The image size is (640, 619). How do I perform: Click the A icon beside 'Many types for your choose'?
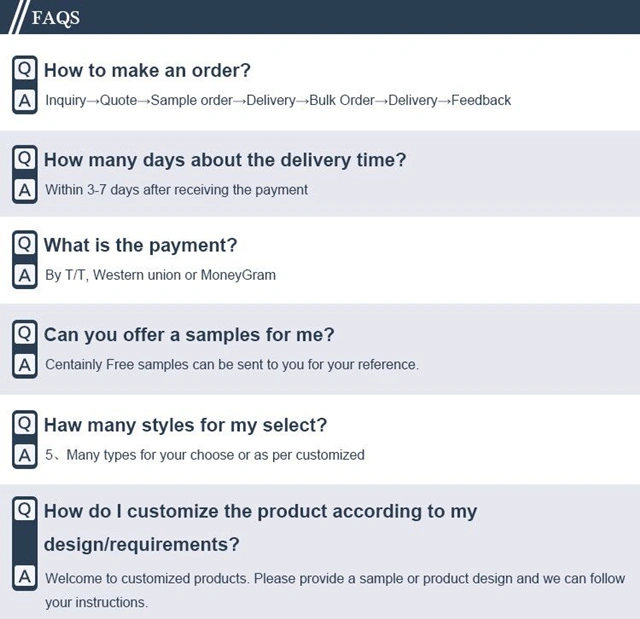[x=24, y=455]
